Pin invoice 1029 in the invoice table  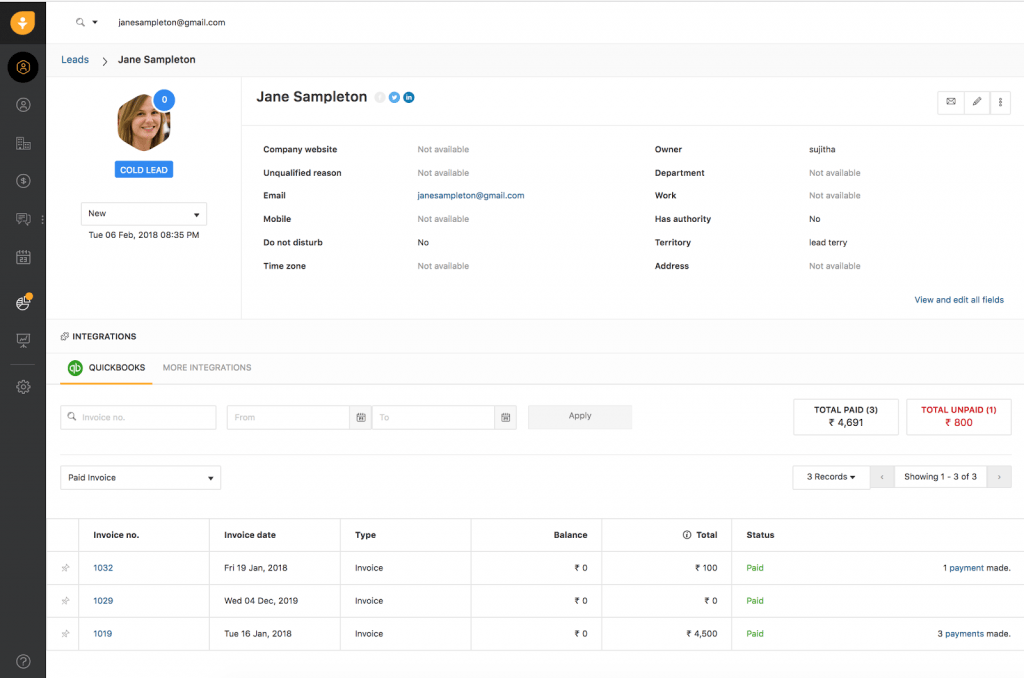tap(63, 600)
